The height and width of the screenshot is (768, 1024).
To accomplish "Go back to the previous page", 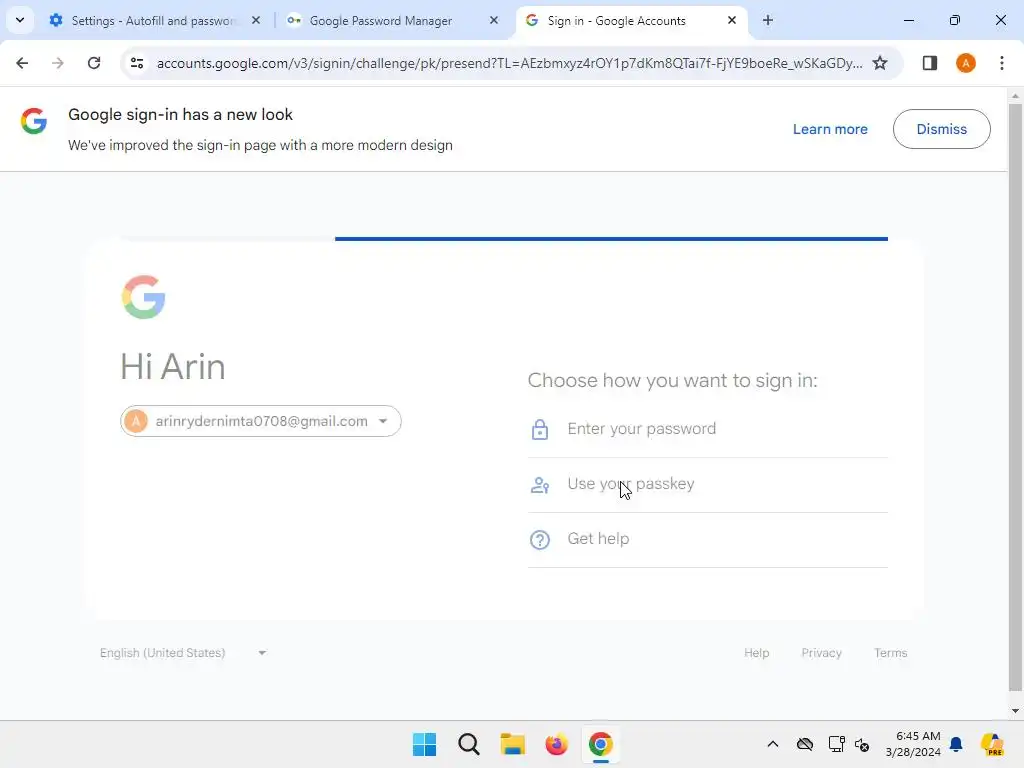I will click(22, 63).
